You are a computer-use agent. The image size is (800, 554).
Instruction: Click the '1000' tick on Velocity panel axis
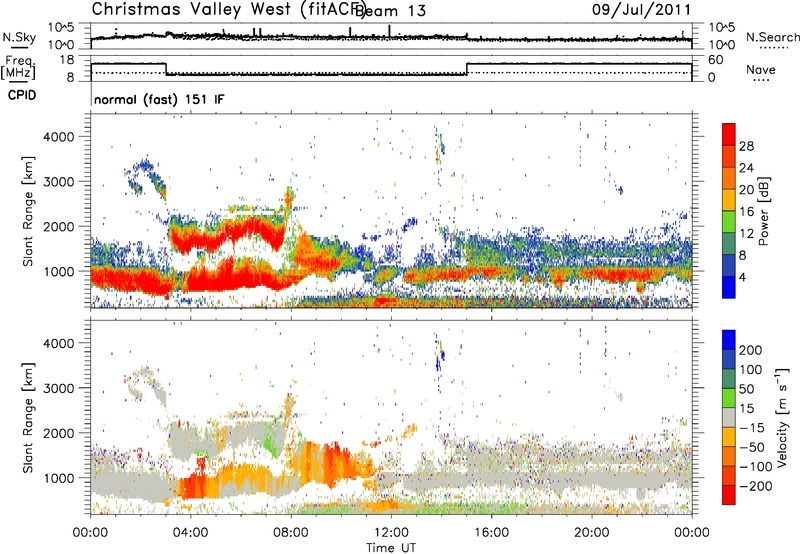[58, 479]
